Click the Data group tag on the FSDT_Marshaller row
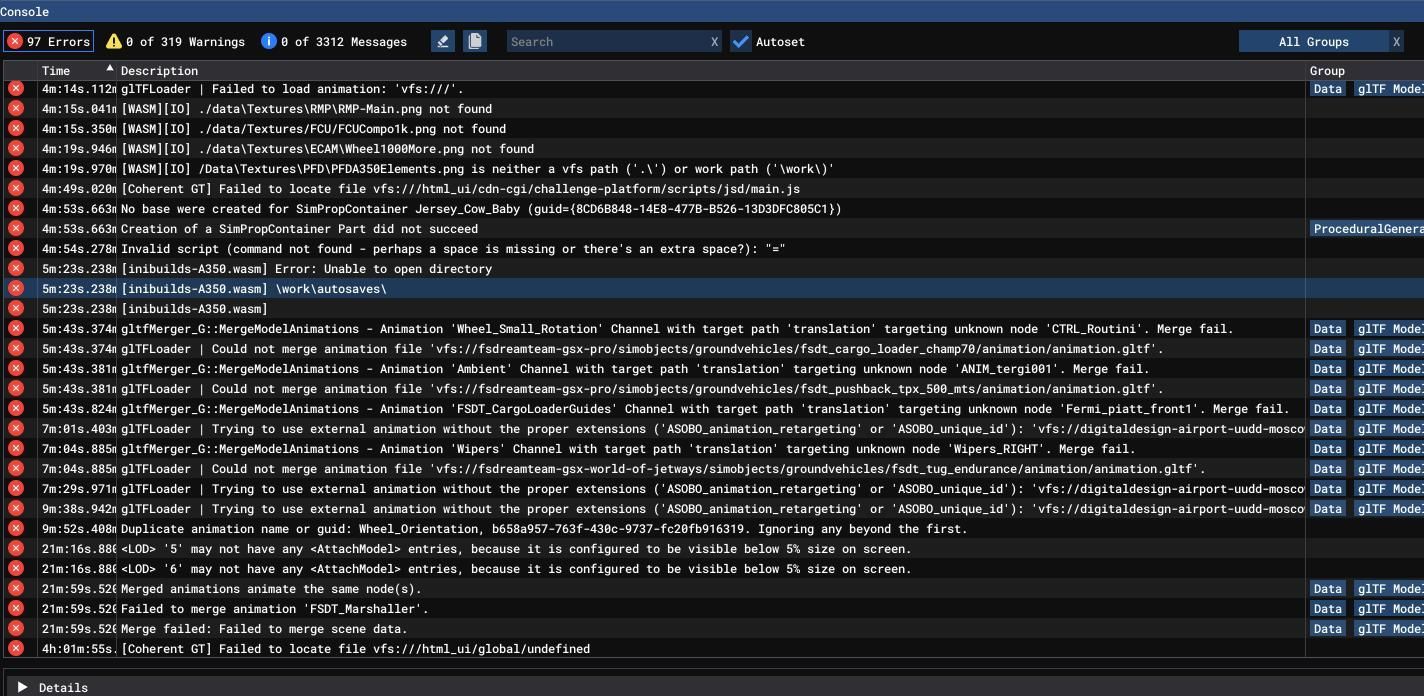Screen dimensions: 1424x696 1327,609
